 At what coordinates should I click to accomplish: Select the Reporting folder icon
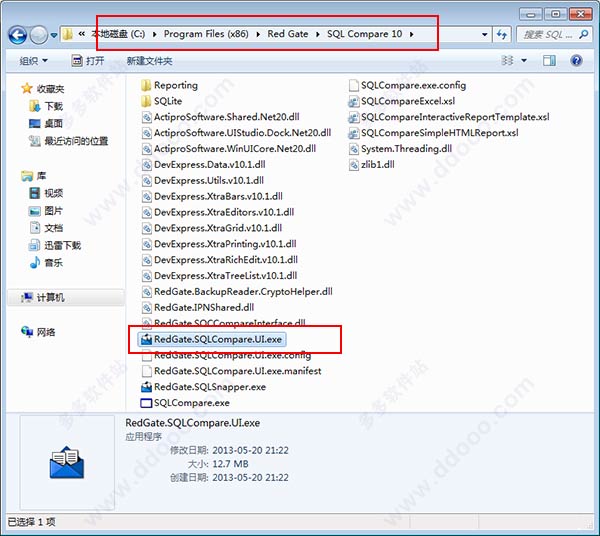146,85
